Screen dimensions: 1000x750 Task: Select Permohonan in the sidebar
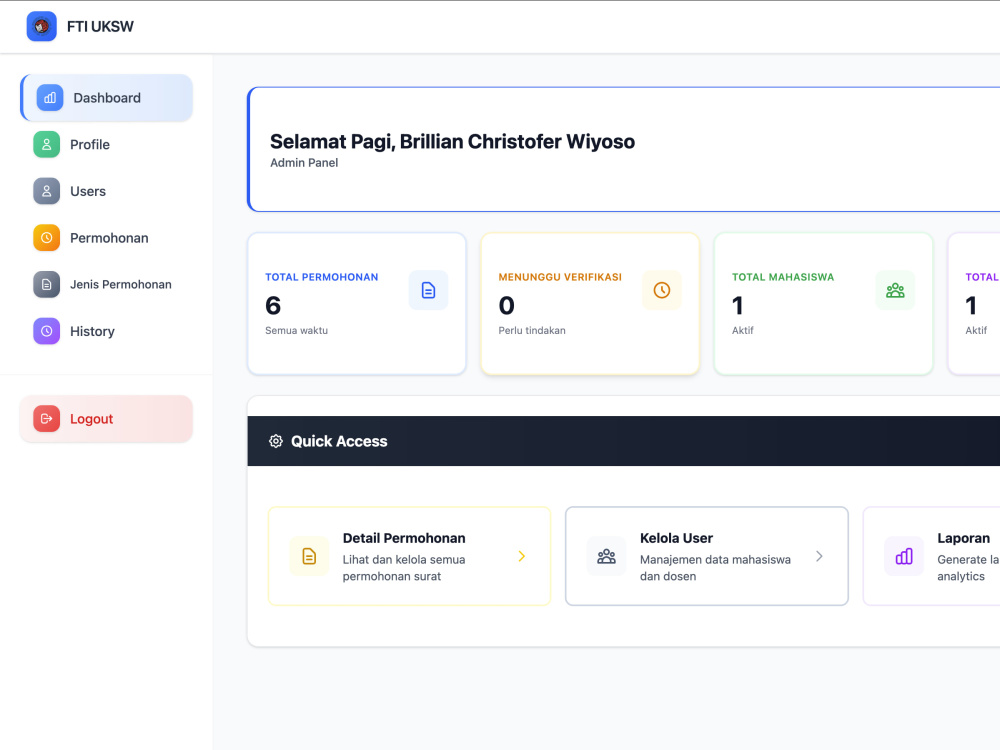tap(107, 238)
